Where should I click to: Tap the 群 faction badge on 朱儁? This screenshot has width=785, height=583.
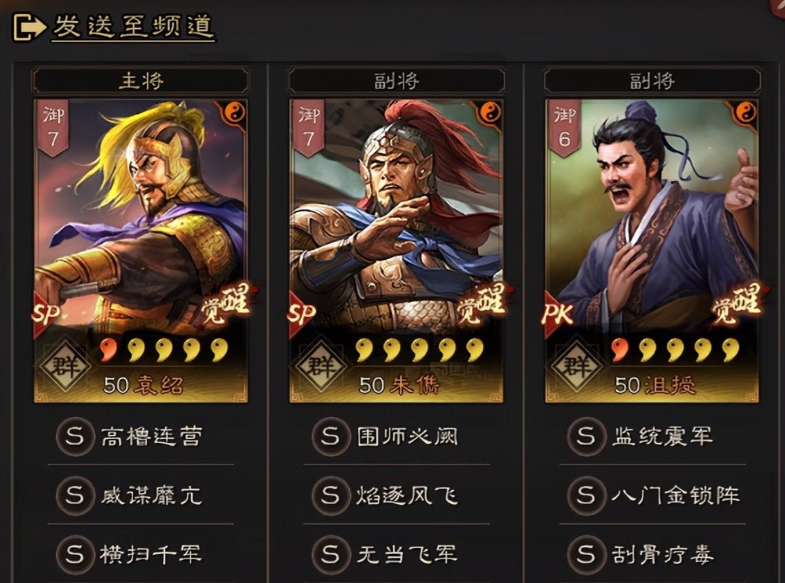coord(321,367)
